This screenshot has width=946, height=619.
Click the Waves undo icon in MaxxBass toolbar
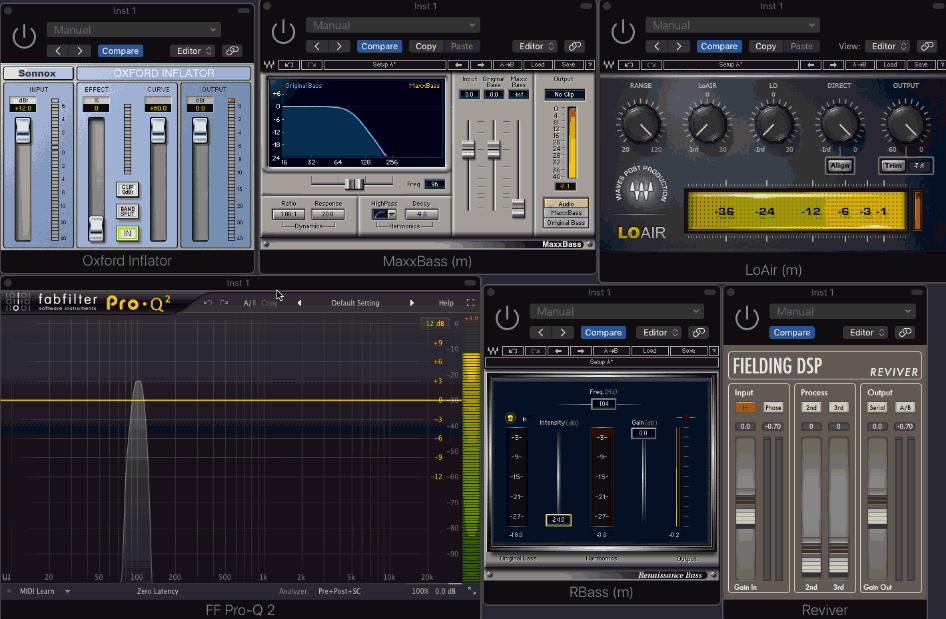click(289, 65)
